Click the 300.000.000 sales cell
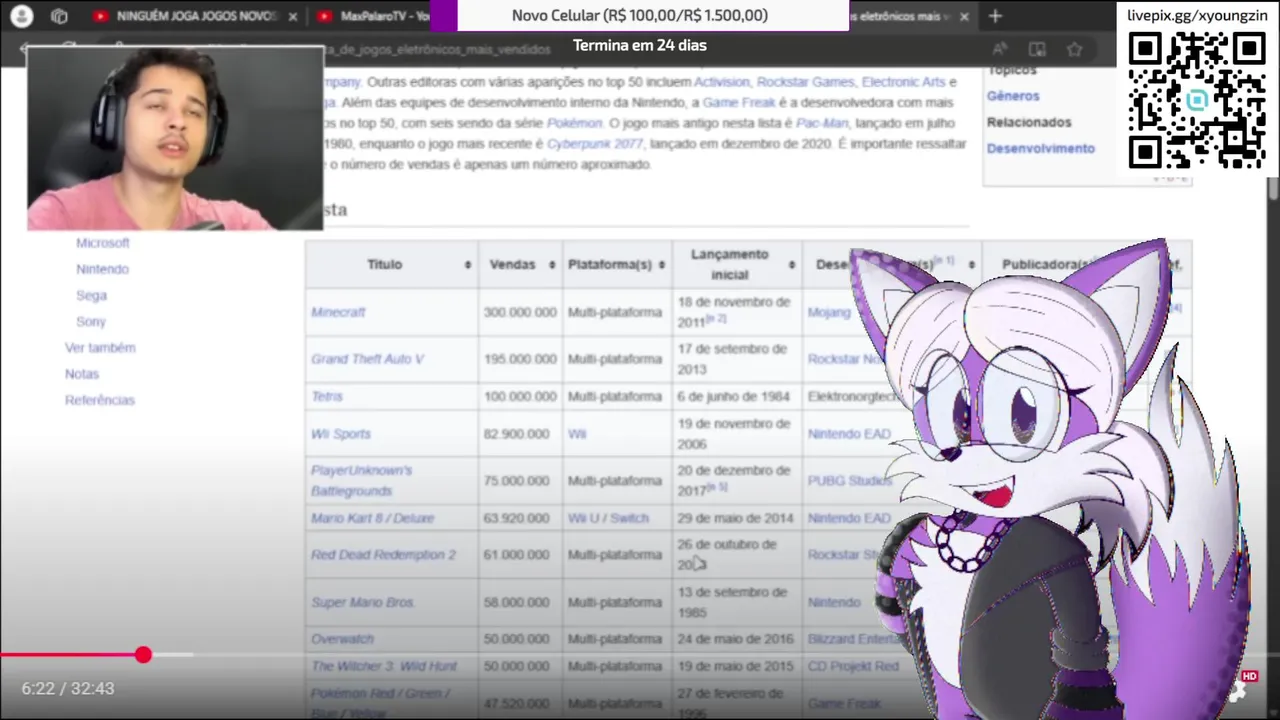 520,312
